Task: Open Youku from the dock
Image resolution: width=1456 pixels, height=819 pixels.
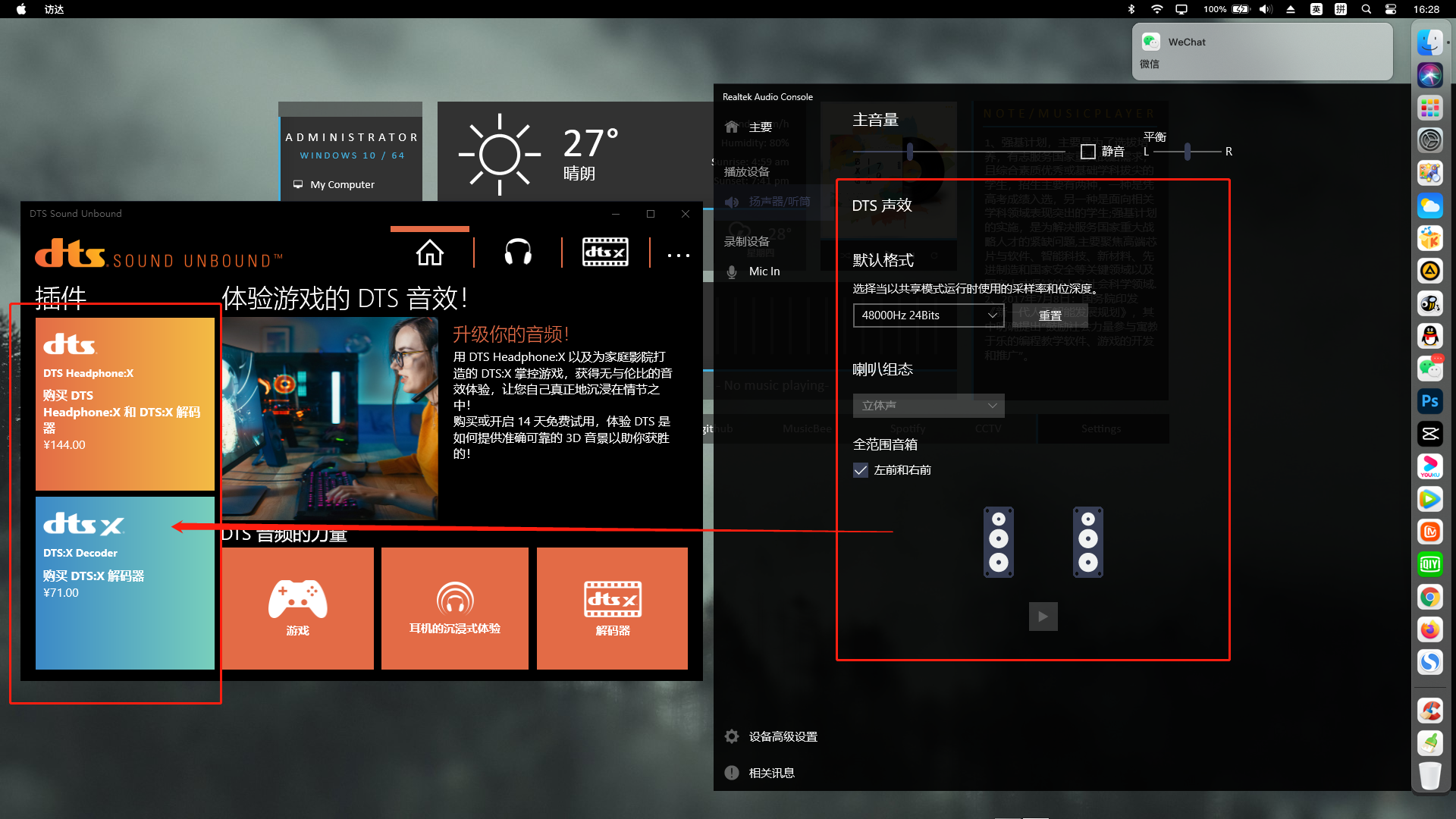Action: click(1430, 466)
